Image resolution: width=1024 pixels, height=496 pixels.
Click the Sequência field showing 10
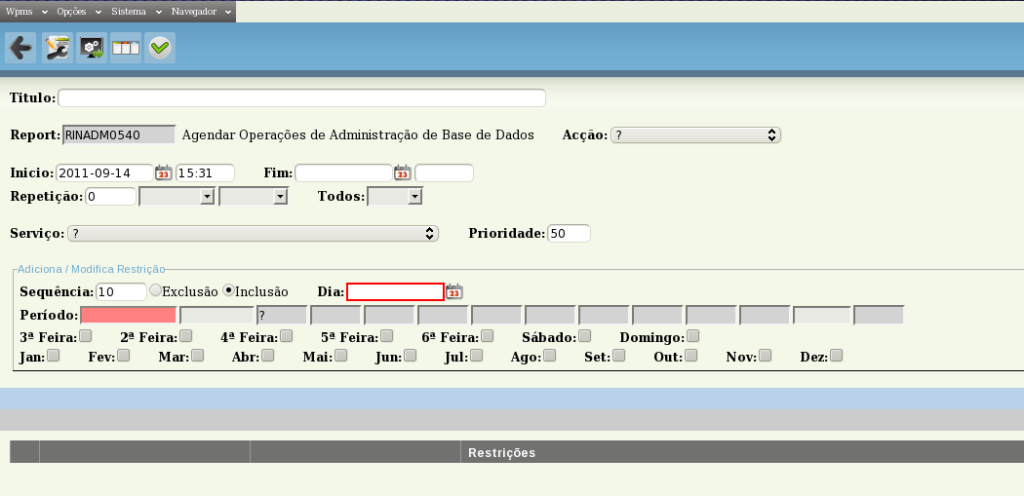tap(121, 292)
